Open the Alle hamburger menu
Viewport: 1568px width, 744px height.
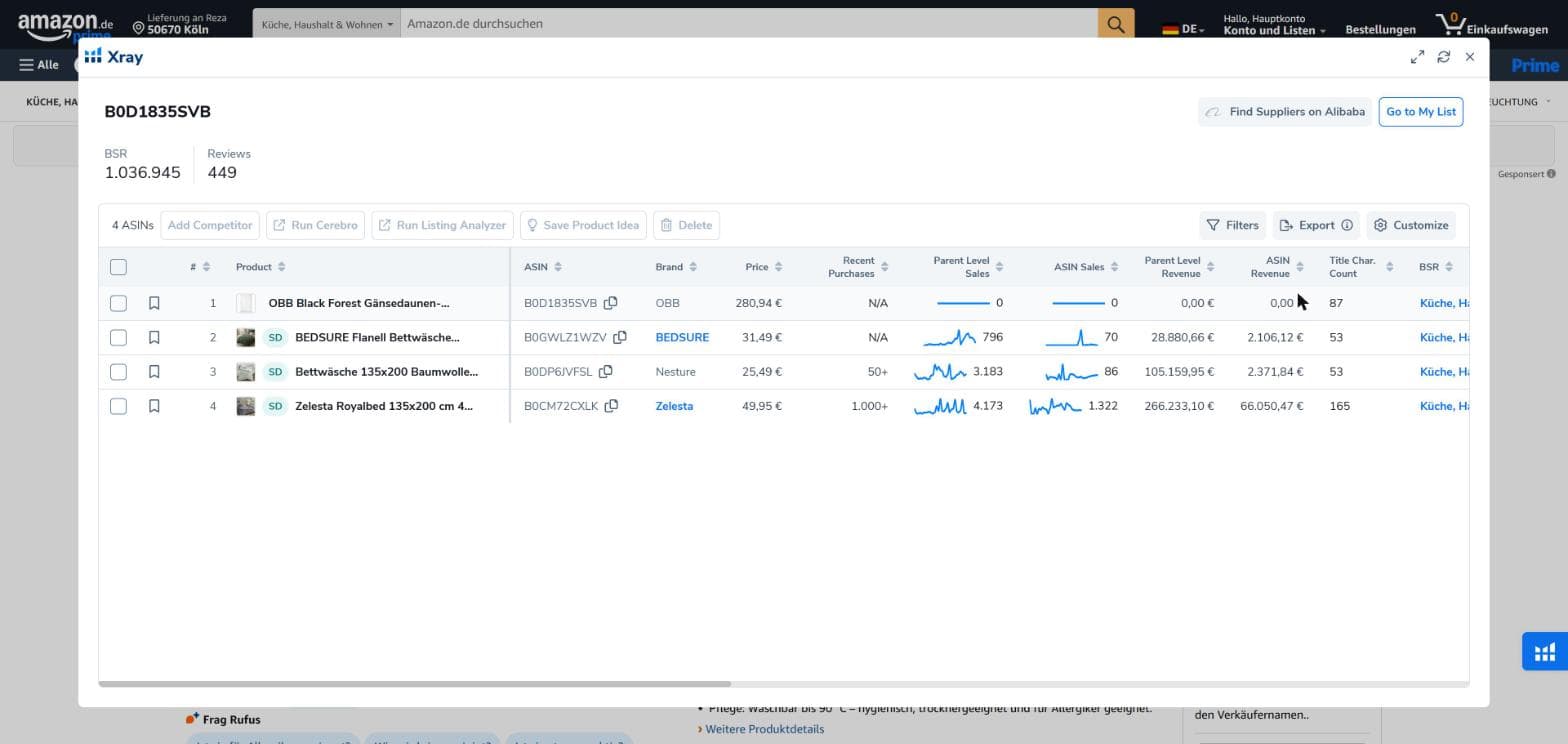39,65
